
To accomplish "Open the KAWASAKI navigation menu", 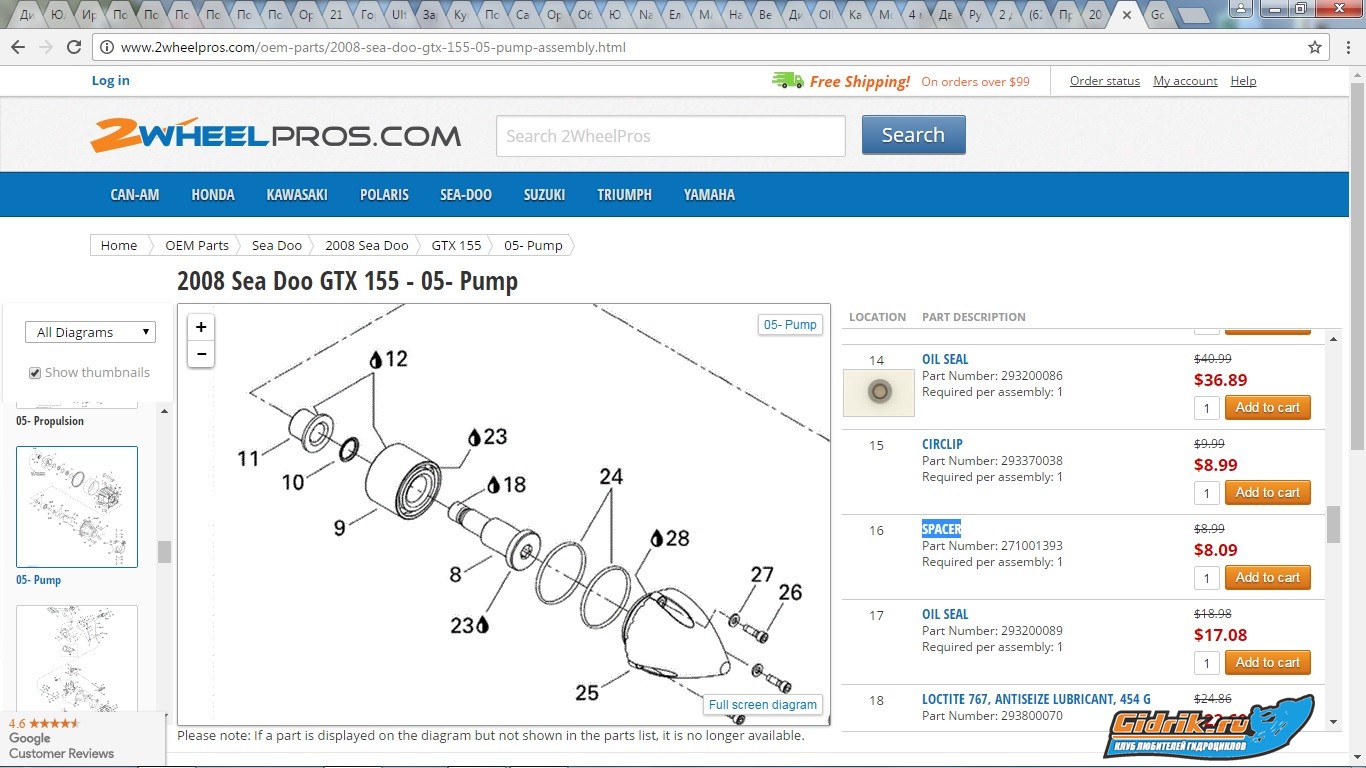I will (x=297, y=195).
